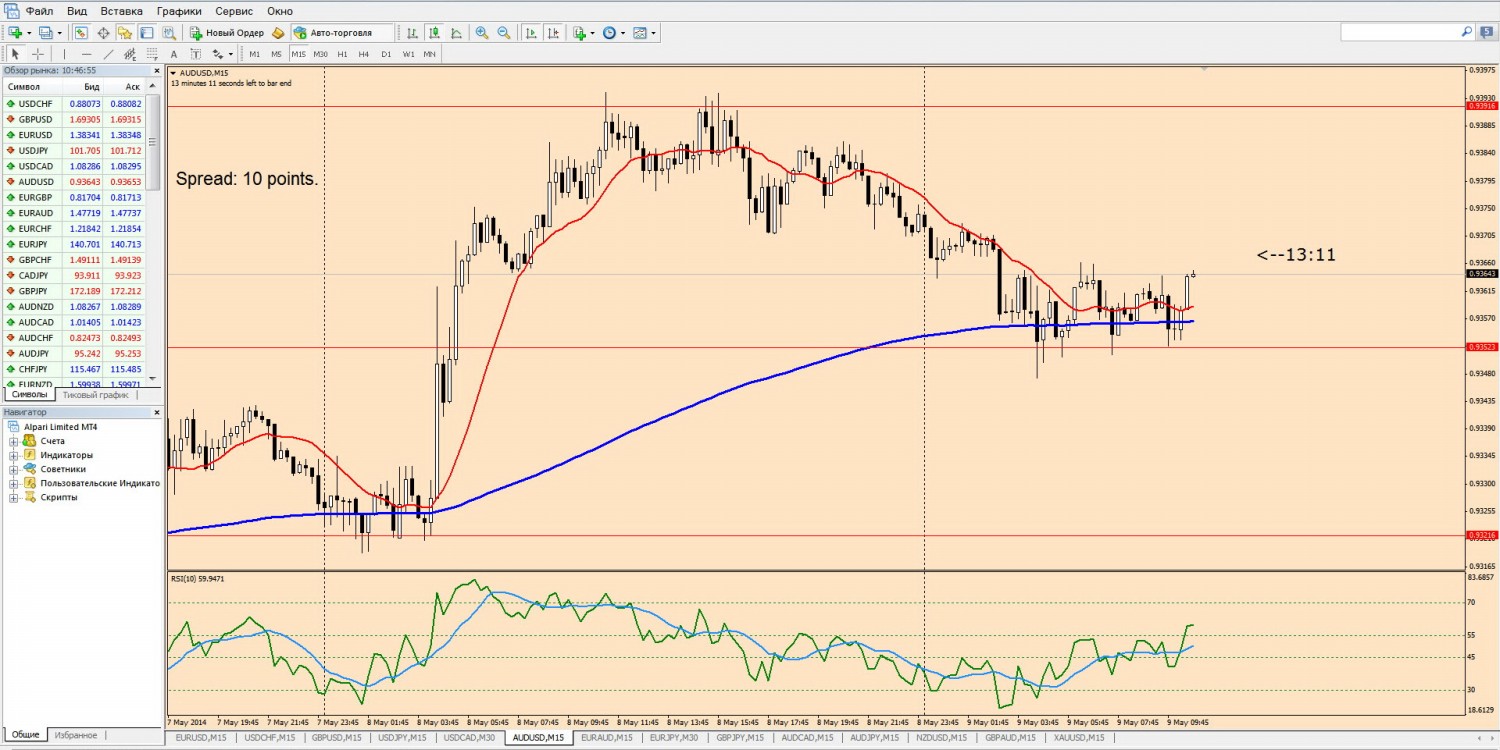
Task: Click the Market Watch vertical scrollbar
Action: tap(154, 140)
